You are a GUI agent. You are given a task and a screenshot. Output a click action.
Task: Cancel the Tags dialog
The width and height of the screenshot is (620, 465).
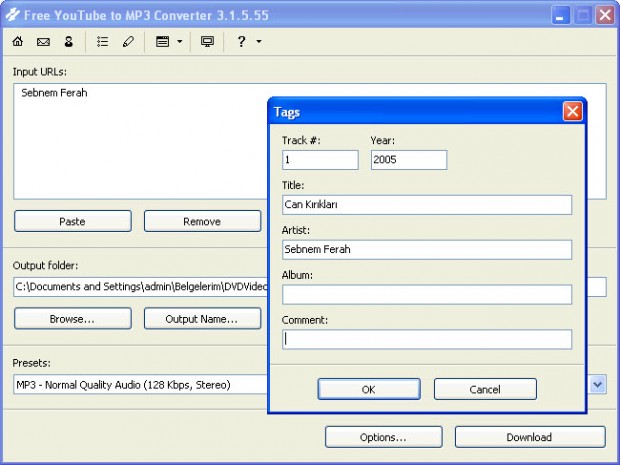(x=485, y=389)
